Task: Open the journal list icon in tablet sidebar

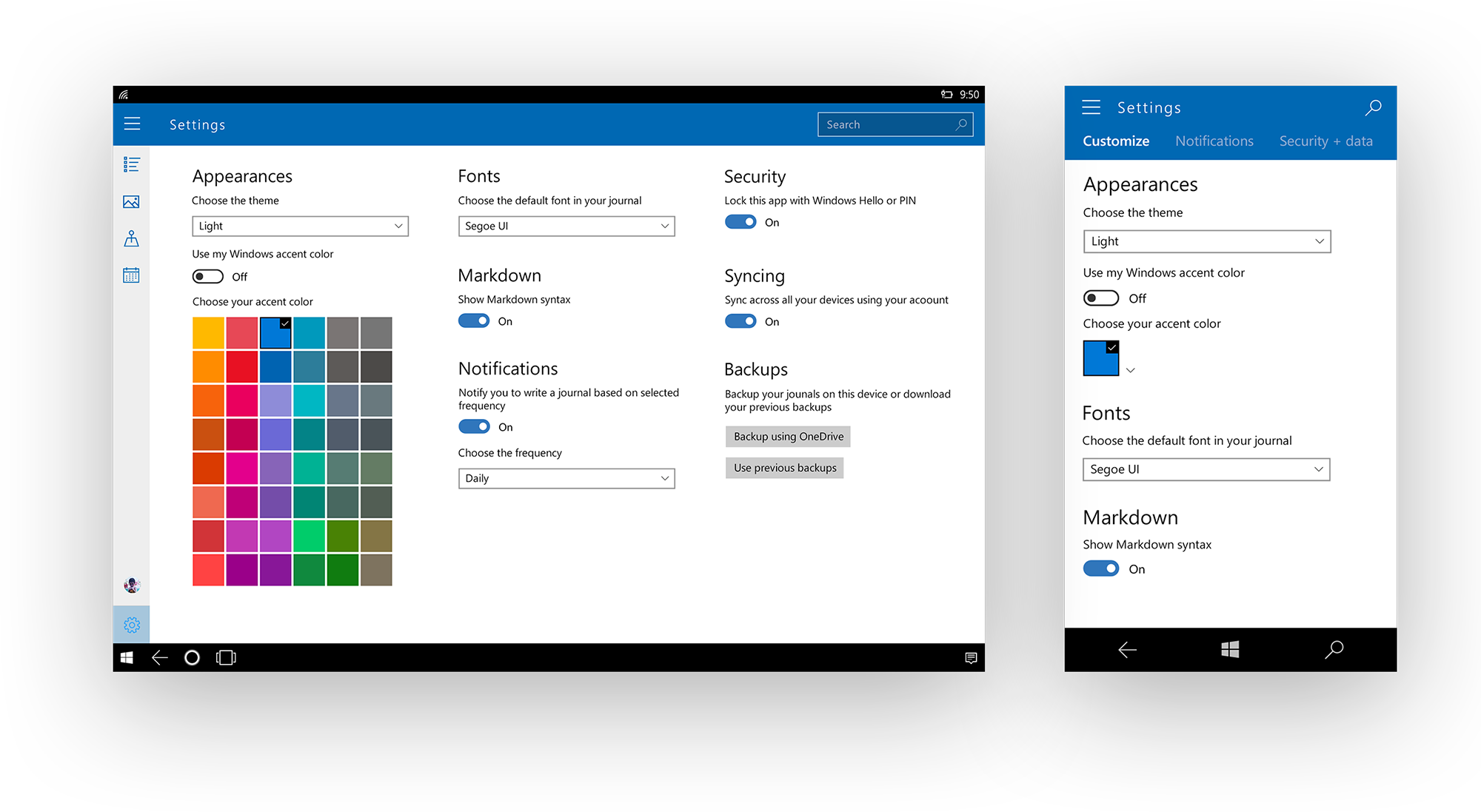Action: [x=132, y=164]
